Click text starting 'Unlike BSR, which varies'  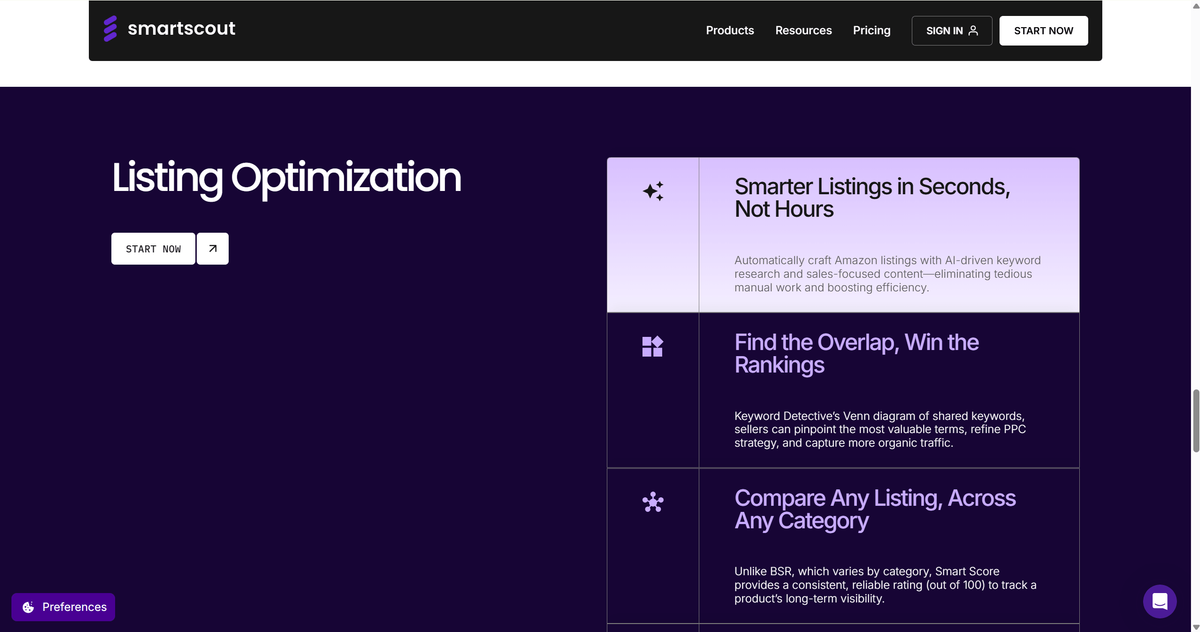885,585
